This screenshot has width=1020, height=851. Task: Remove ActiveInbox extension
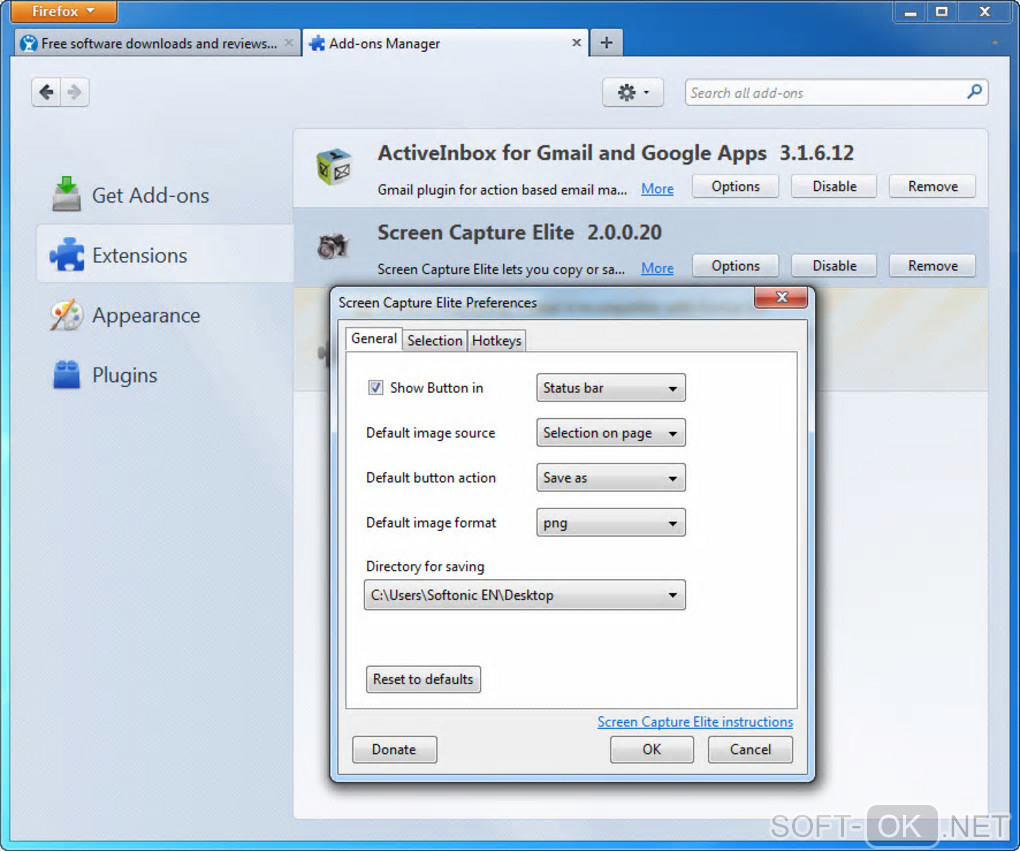click(932, 187)
